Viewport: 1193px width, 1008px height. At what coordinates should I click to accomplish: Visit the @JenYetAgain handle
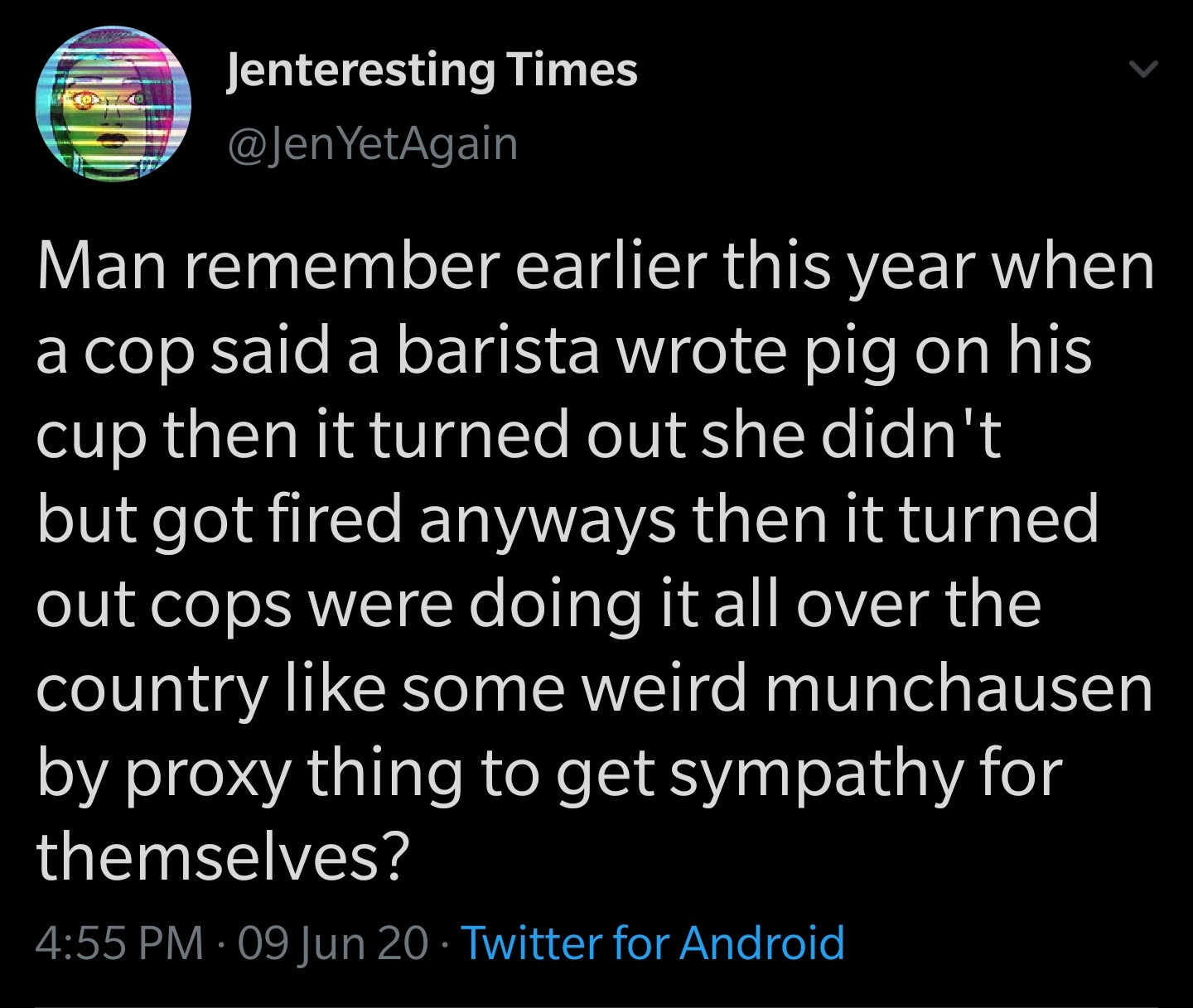click(x=371, y=144)
